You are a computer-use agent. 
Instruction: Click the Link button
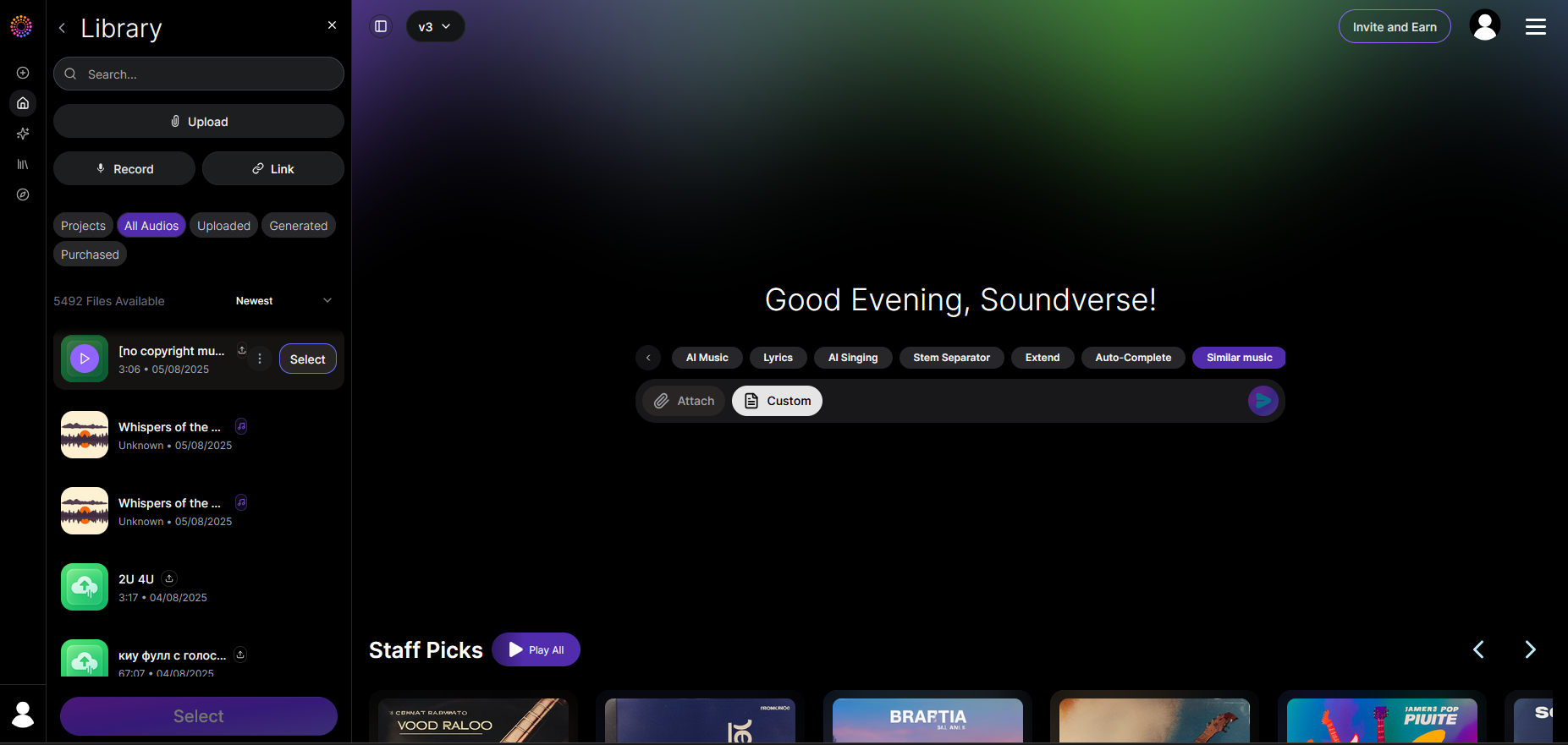click(x=273, y=168)
